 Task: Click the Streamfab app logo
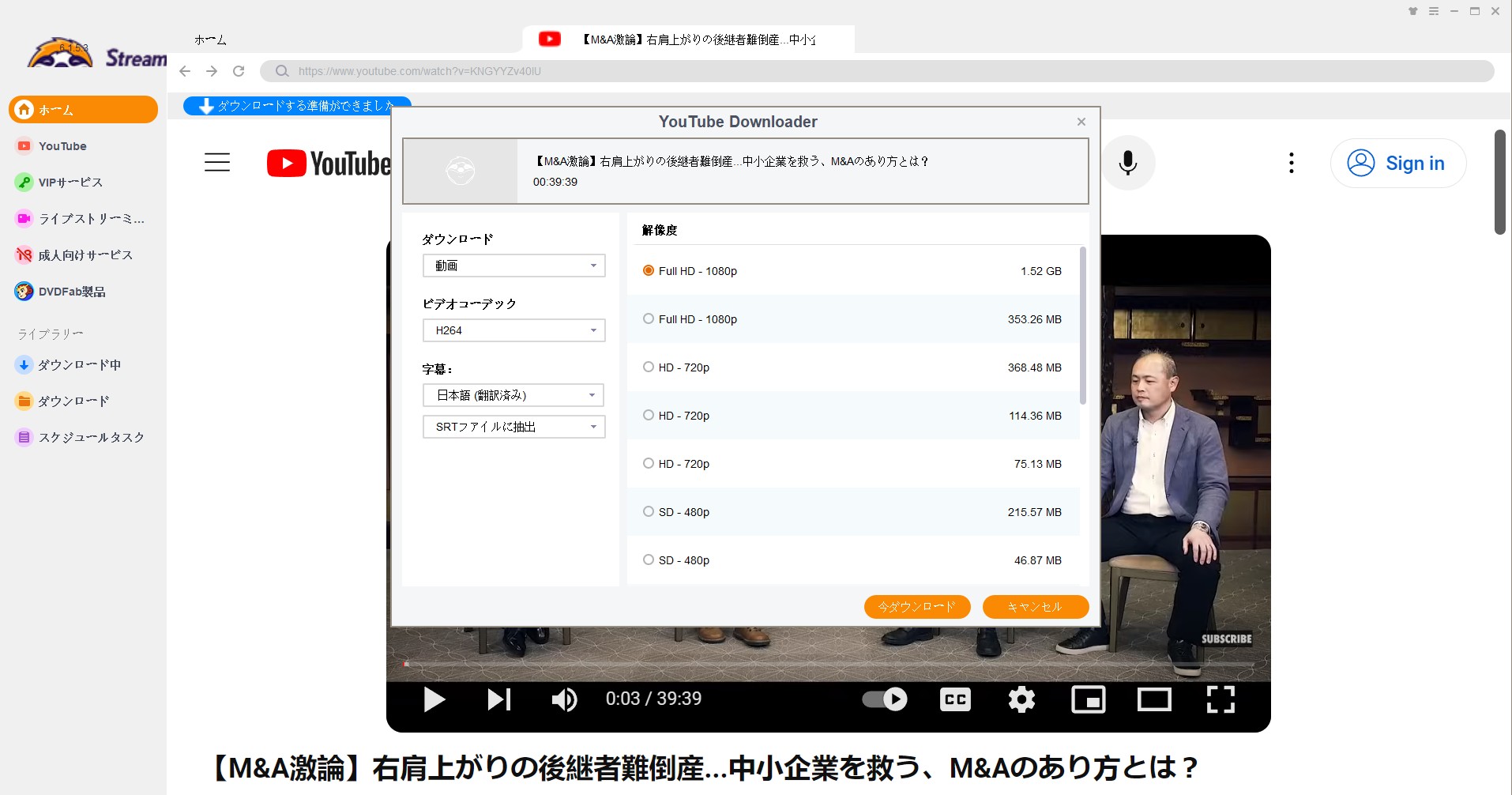point(96,55)
